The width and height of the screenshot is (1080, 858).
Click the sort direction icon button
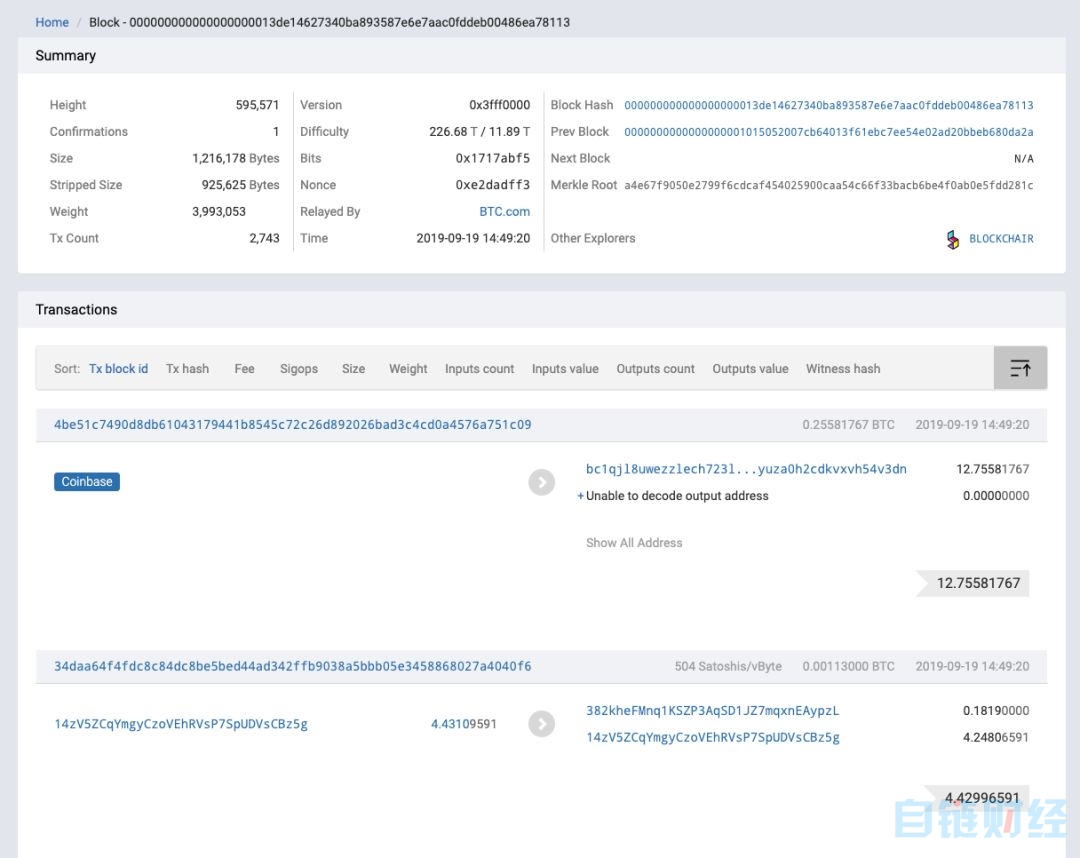[x=1020, y=368]
